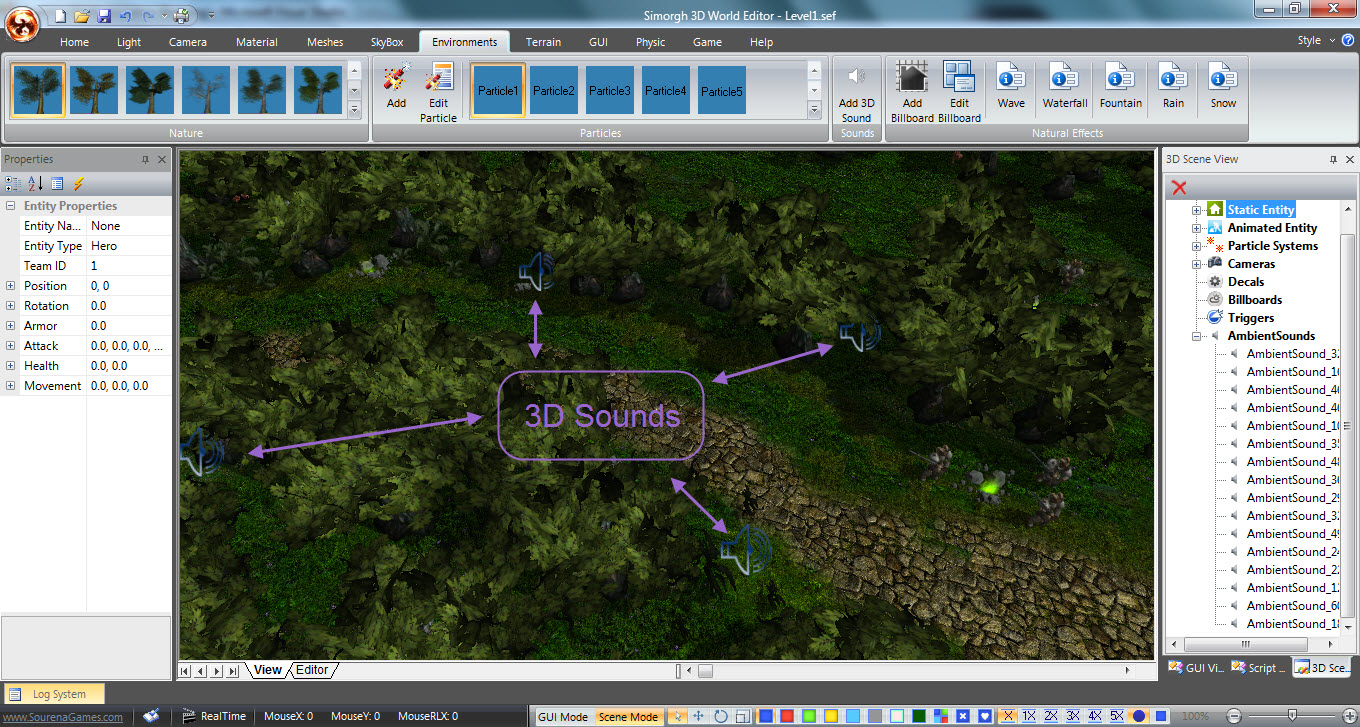The width and height of the screenshot is (1360, 727).
Task: Visit the www.SourenaGames.com link
Action: pos(63,717)
